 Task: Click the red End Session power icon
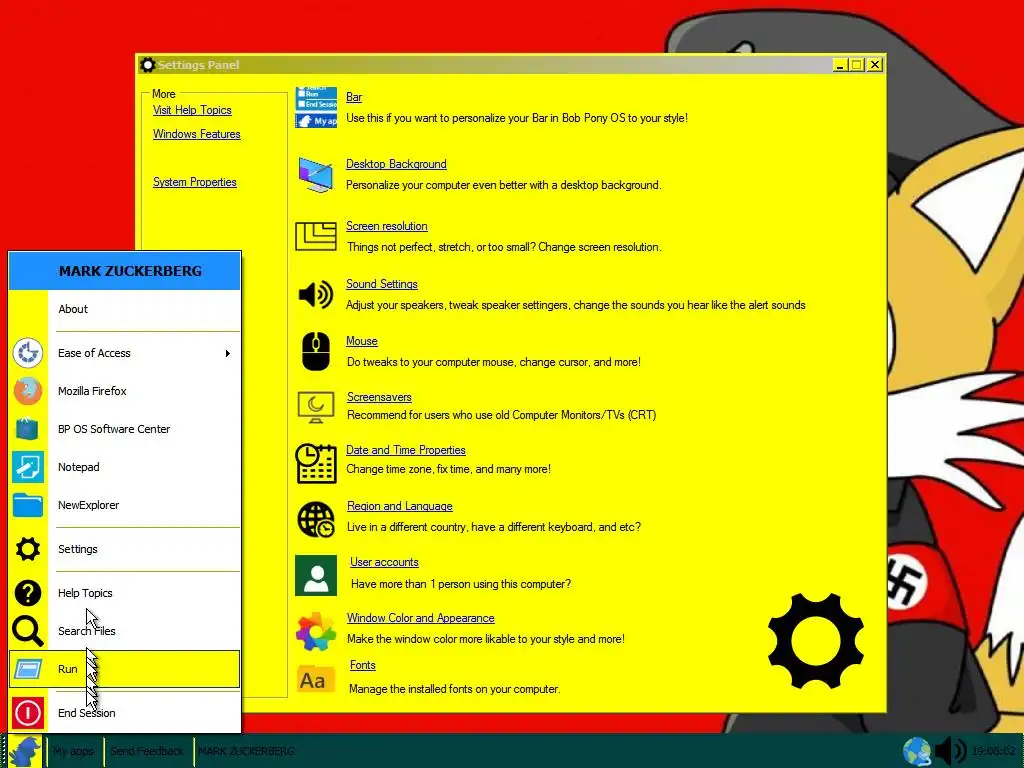27,712
